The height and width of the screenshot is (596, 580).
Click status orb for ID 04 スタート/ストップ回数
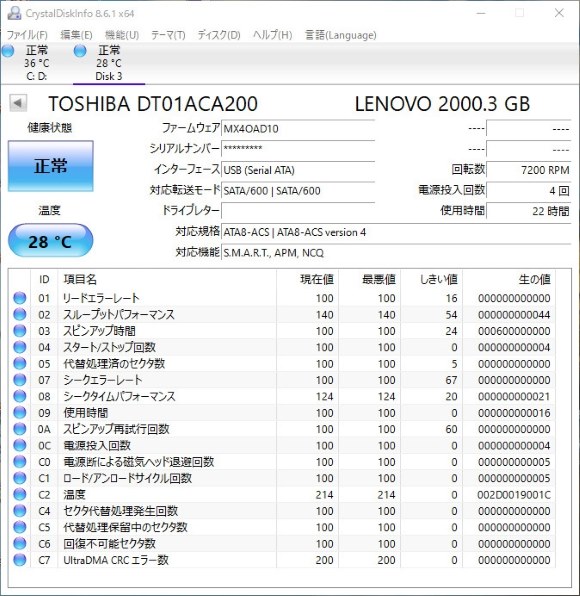20,347
